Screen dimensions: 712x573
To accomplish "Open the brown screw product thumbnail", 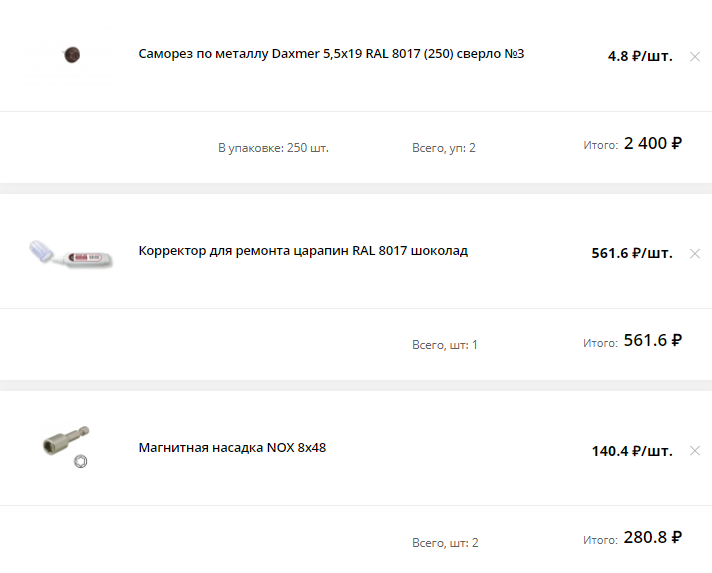I will tap(72, 55).
